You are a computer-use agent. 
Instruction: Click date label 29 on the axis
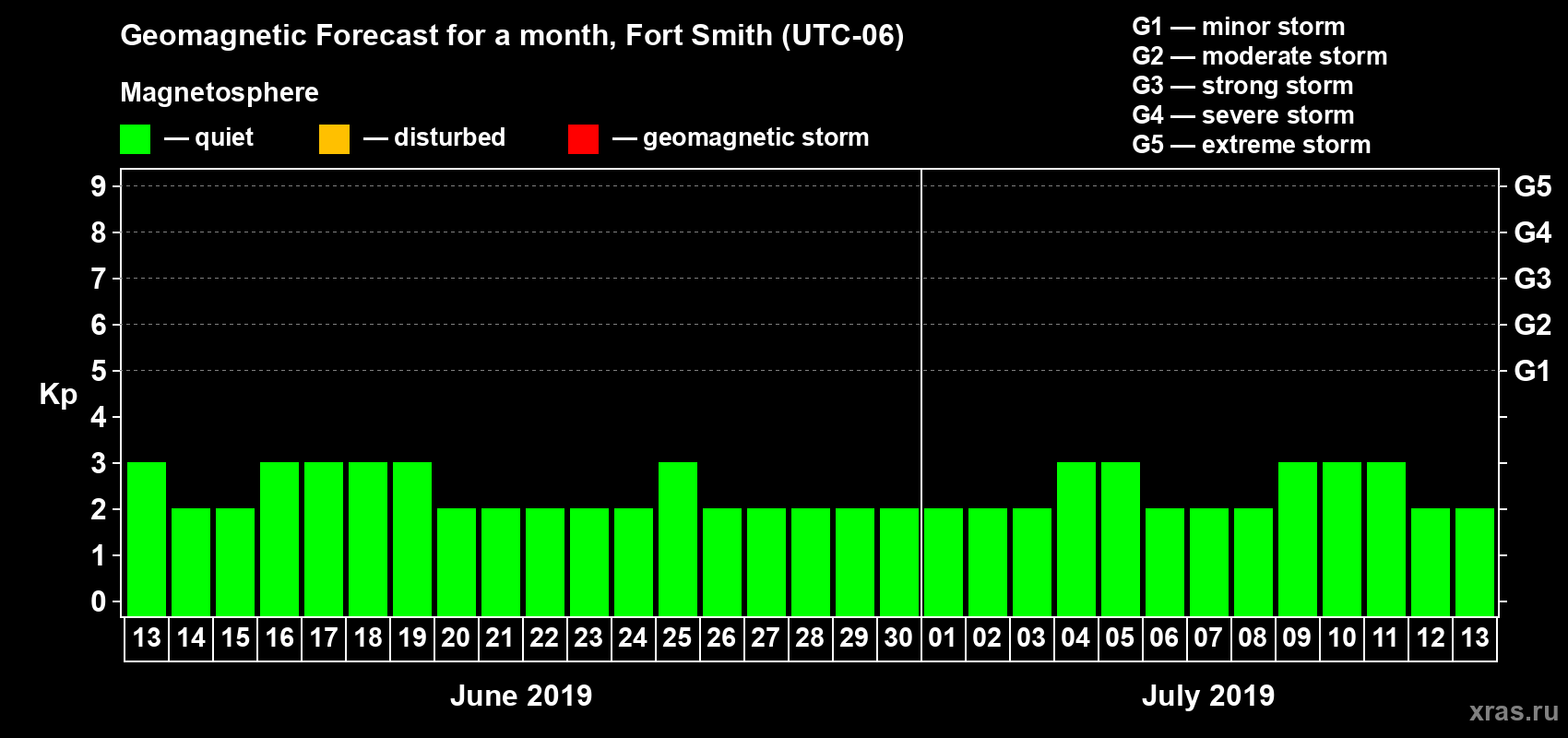click(854, 637)
